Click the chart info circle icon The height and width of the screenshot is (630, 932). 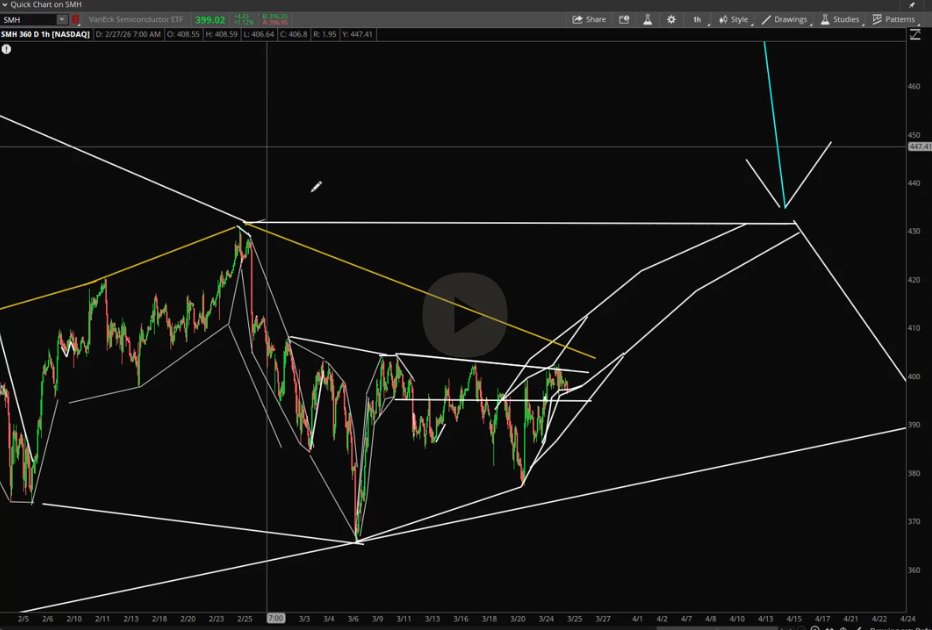(6, 49)
